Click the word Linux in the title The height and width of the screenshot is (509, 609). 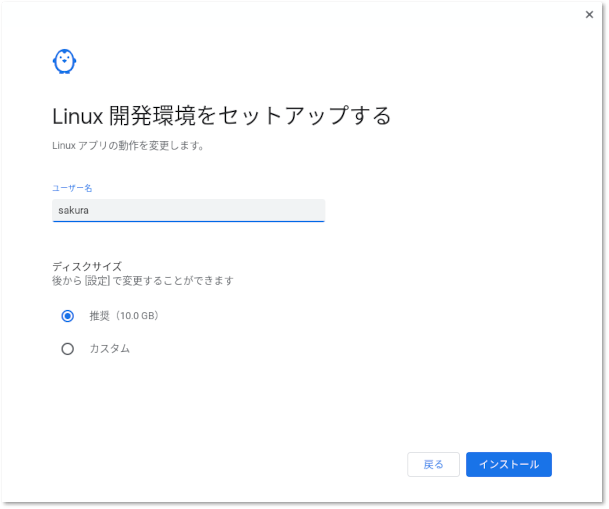coord(77,115)
